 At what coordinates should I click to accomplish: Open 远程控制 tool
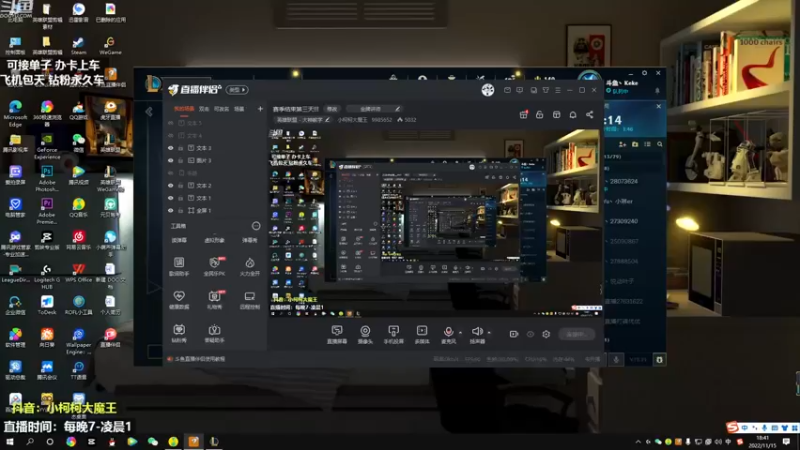coord(249,299)
